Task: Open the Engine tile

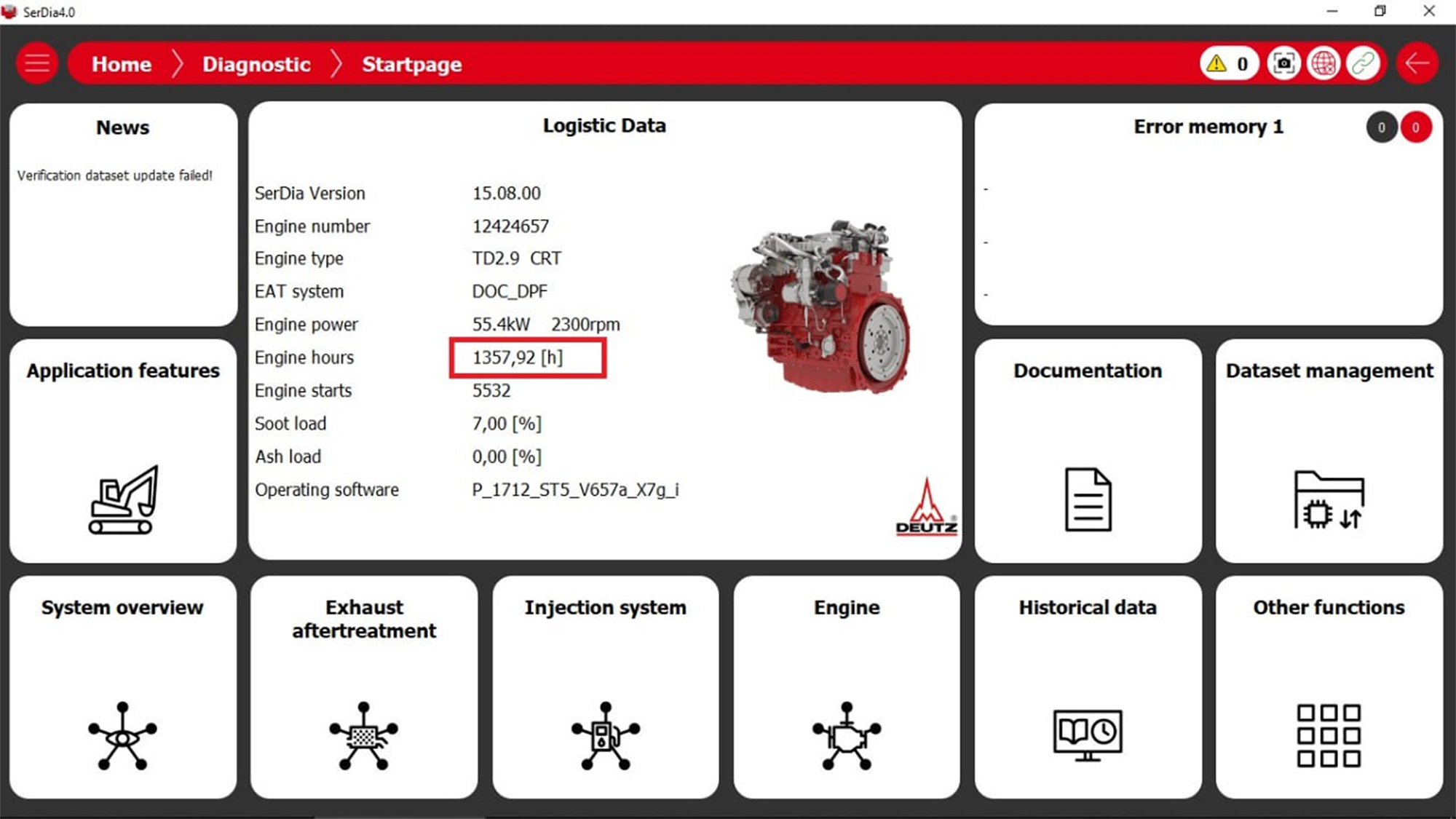Action: tap(847, 687)
